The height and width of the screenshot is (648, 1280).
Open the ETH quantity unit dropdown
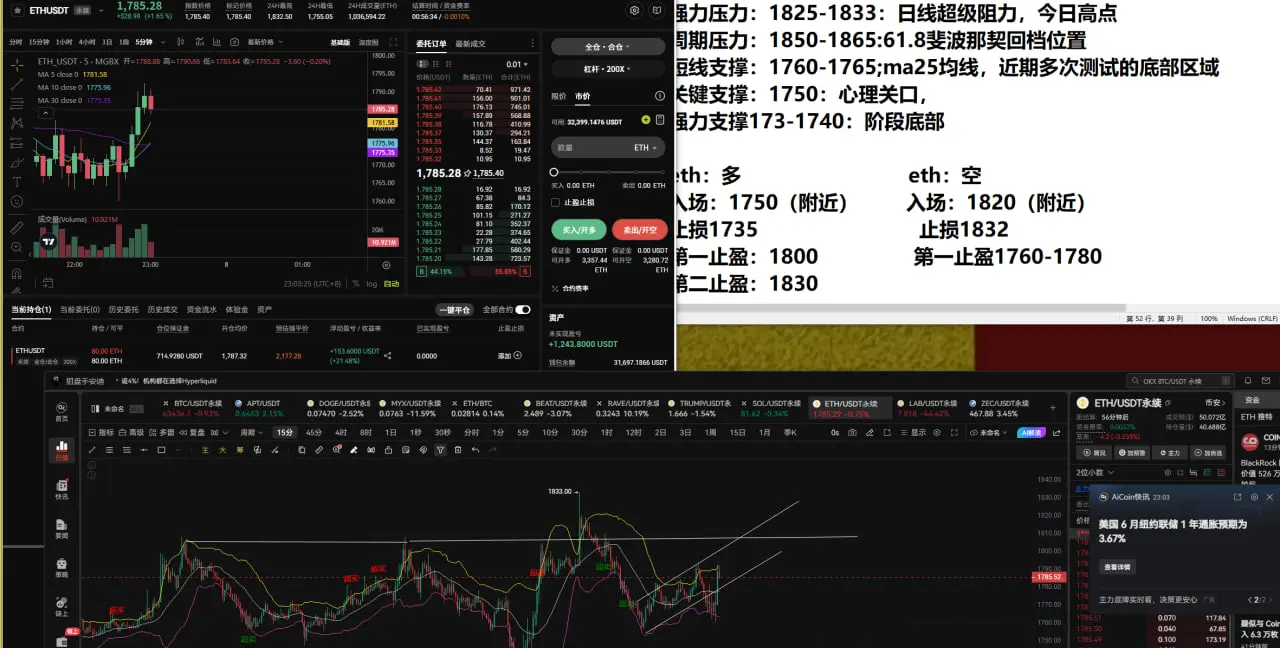[646, 147]
